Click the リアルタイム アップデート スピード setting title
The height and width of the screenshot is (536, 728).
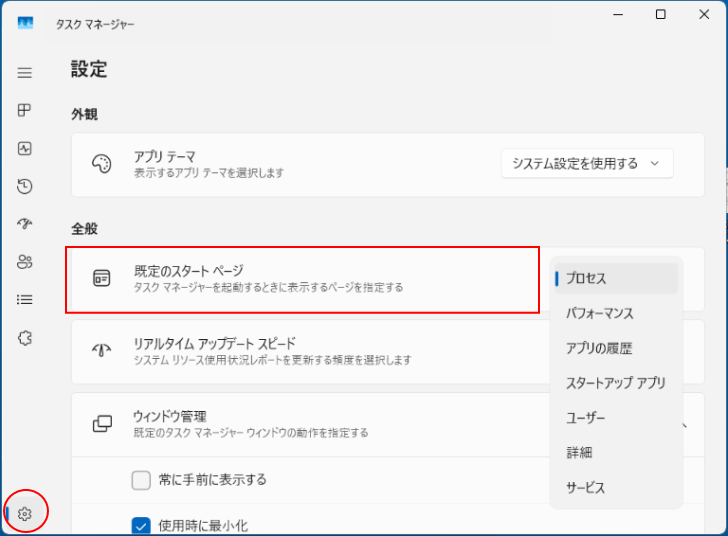click(x=214, y=344)
